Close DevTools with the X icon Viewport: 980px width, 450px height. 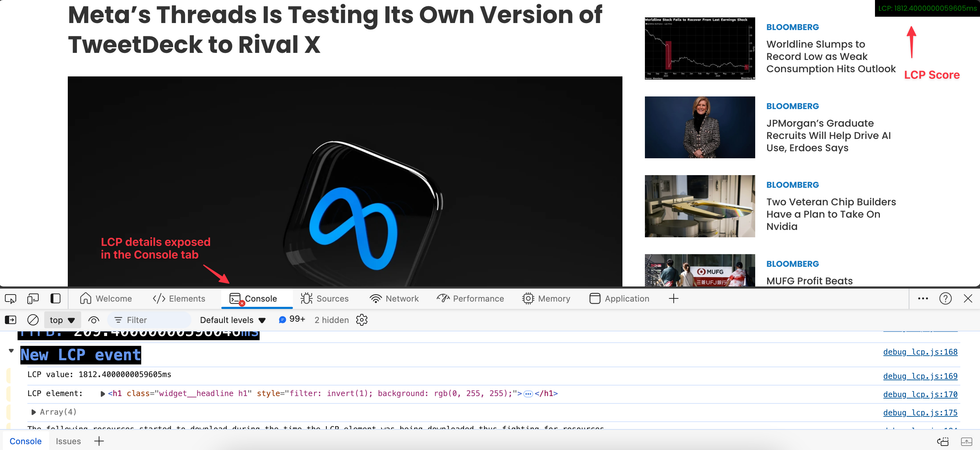[968, 299]
